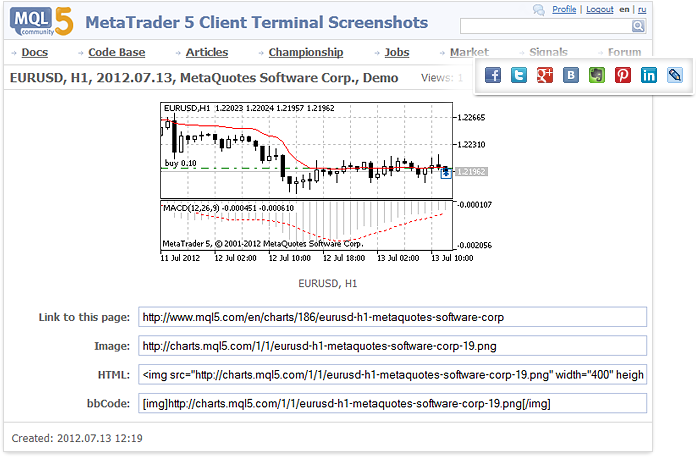Share the chart on Facebook
Screen dimensions: 696x457
[493, 75]
